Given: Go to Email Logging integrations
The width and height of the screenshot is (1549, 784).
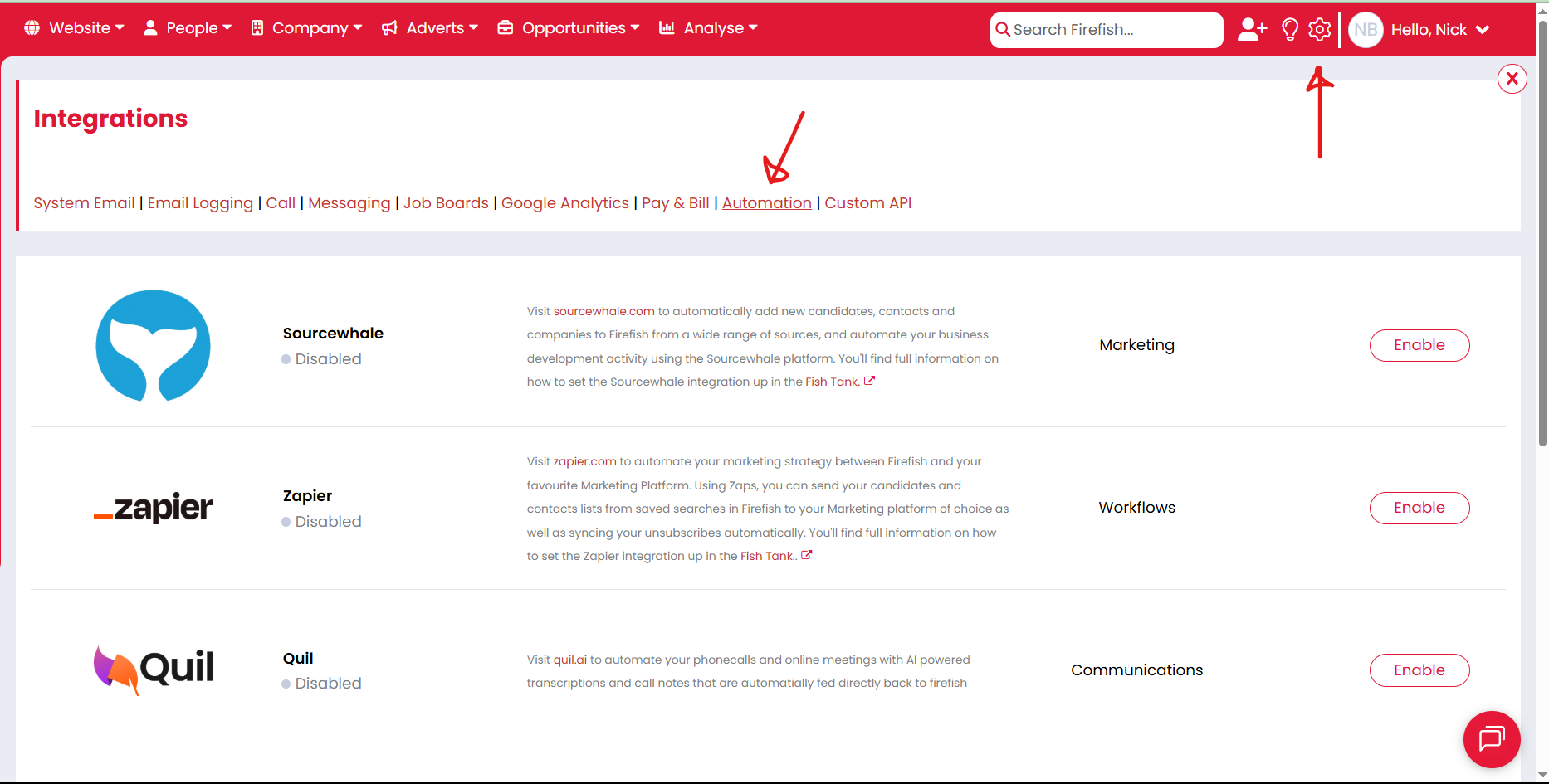Looking at the screenshot, I should [x=200, y=203].
